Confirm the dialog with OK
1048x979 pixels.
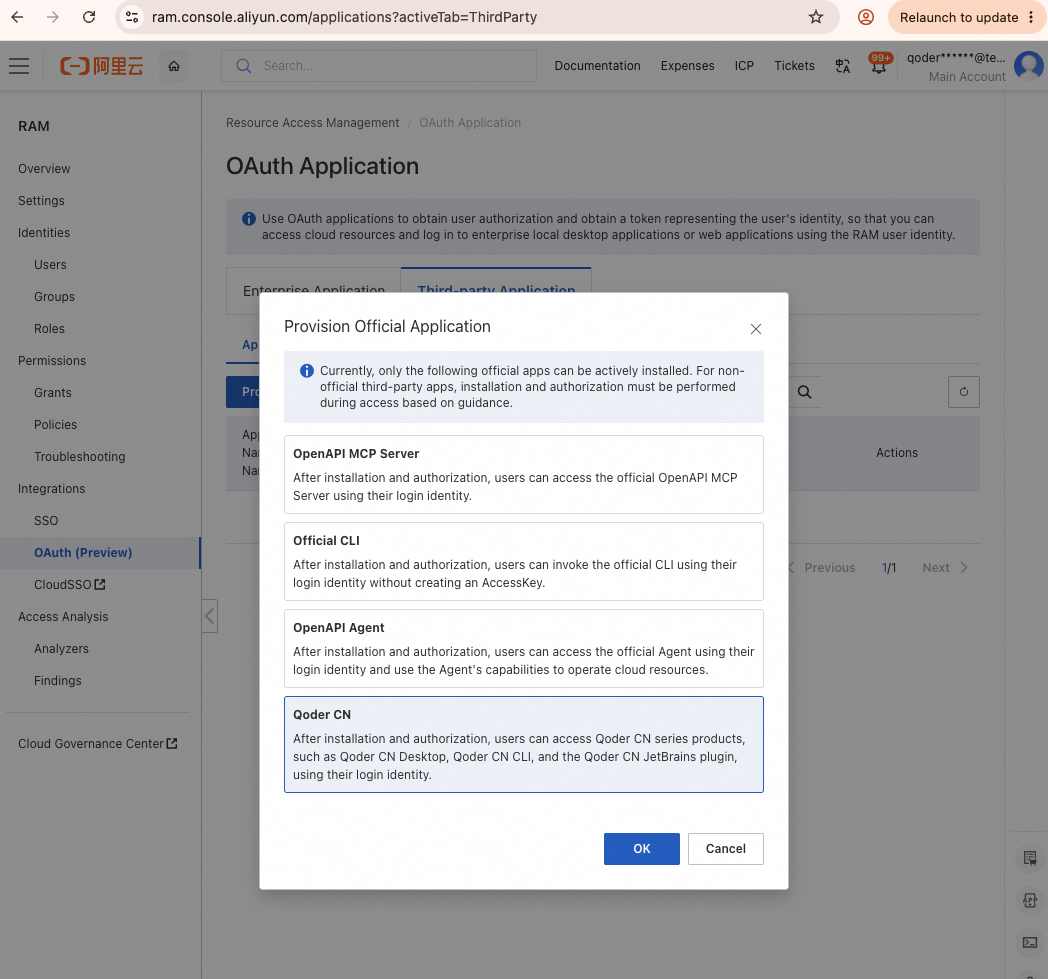(642, 849)
